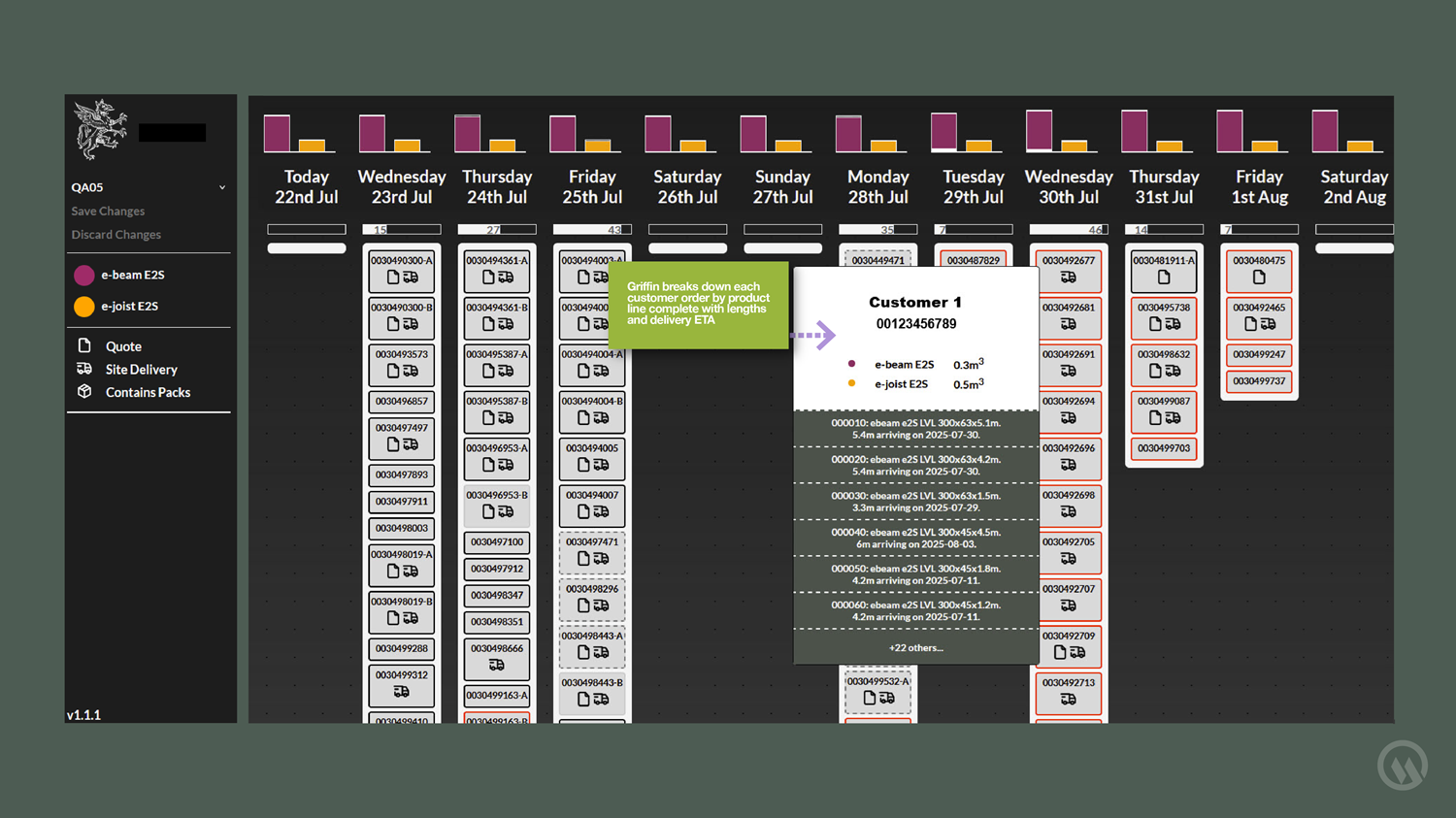Click the griffin logo in the sidebar

[101, 129]
